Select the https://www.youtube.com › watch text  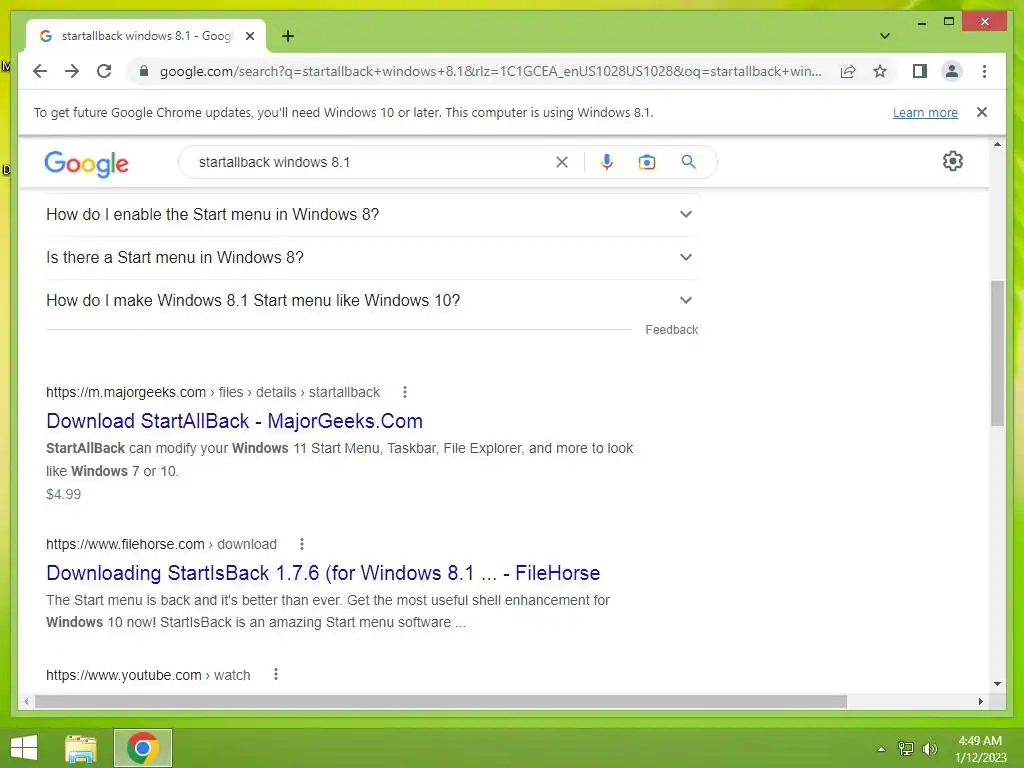[148, 675]
